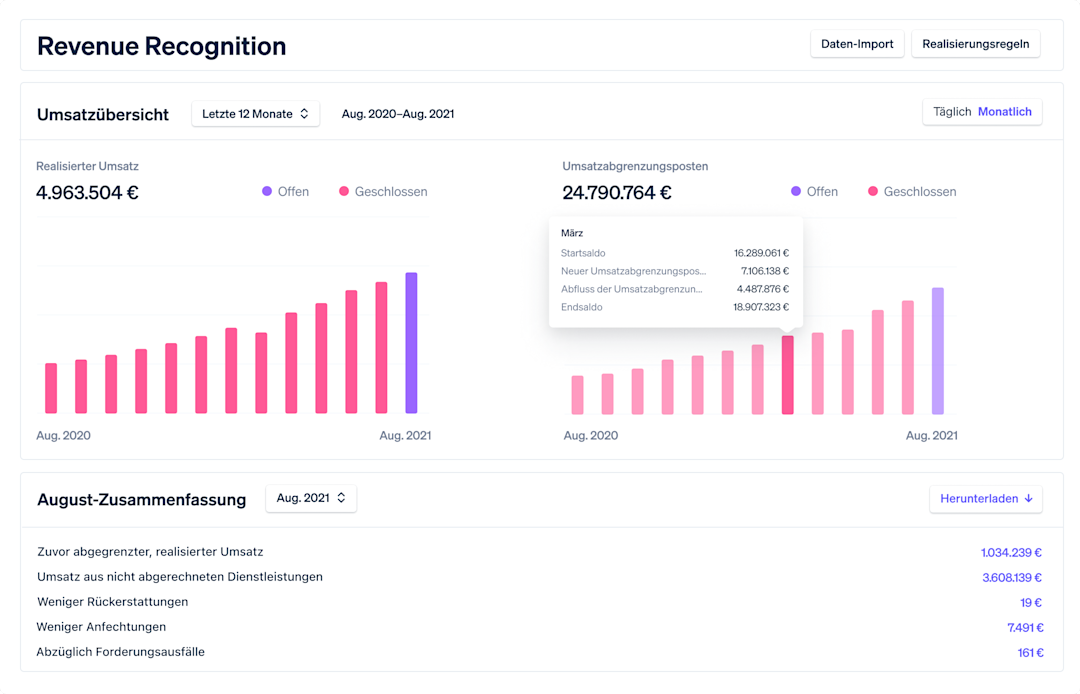Open the Daten-Import dialog

857,44
